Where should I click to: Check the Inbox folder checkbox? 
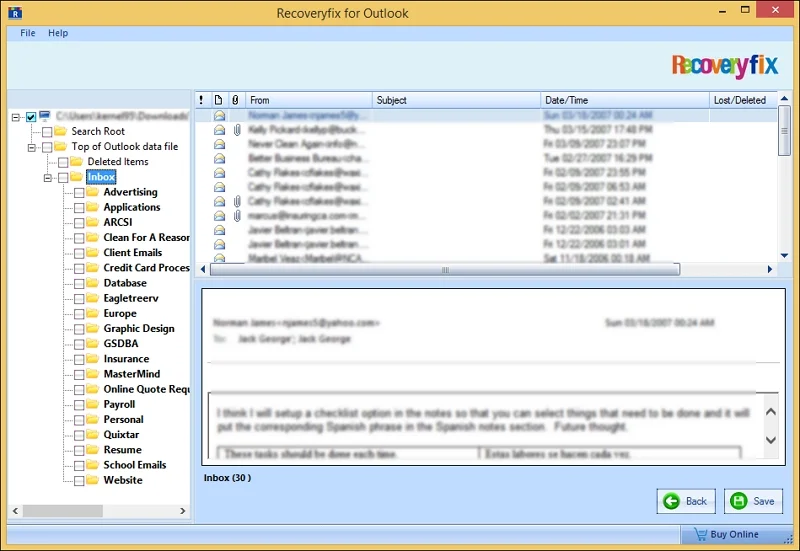(63, 178)
